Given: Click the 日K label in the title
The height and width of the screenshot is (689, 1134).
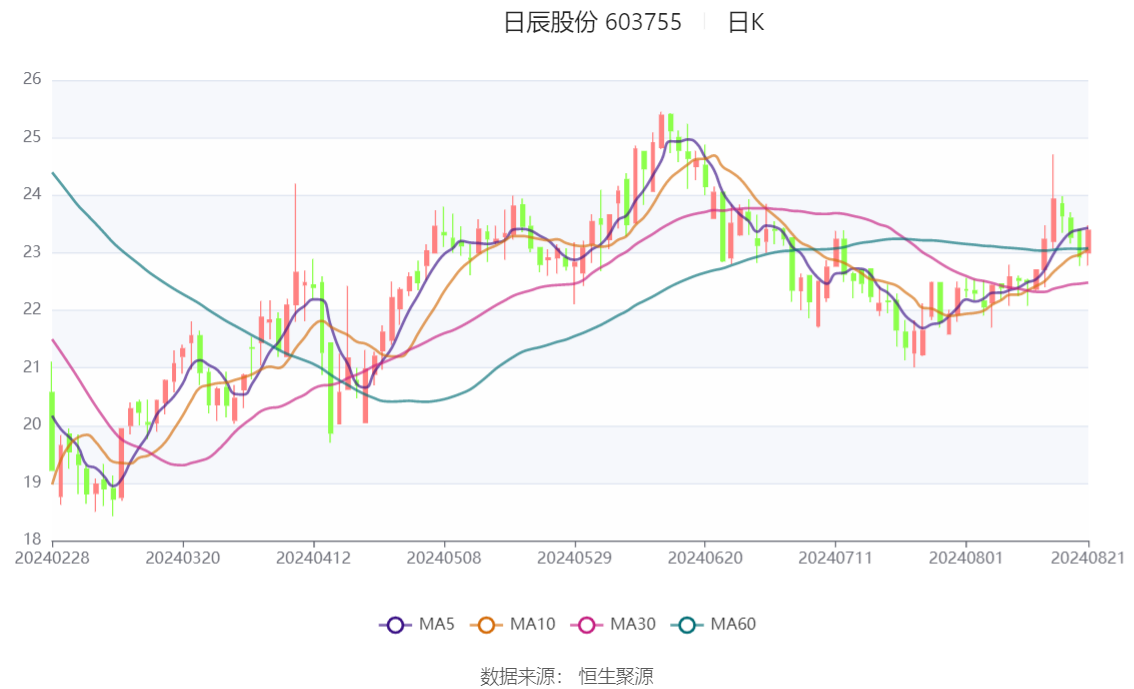Looking at the screenshot, I should pyautogui.click(x=746, y=22).
